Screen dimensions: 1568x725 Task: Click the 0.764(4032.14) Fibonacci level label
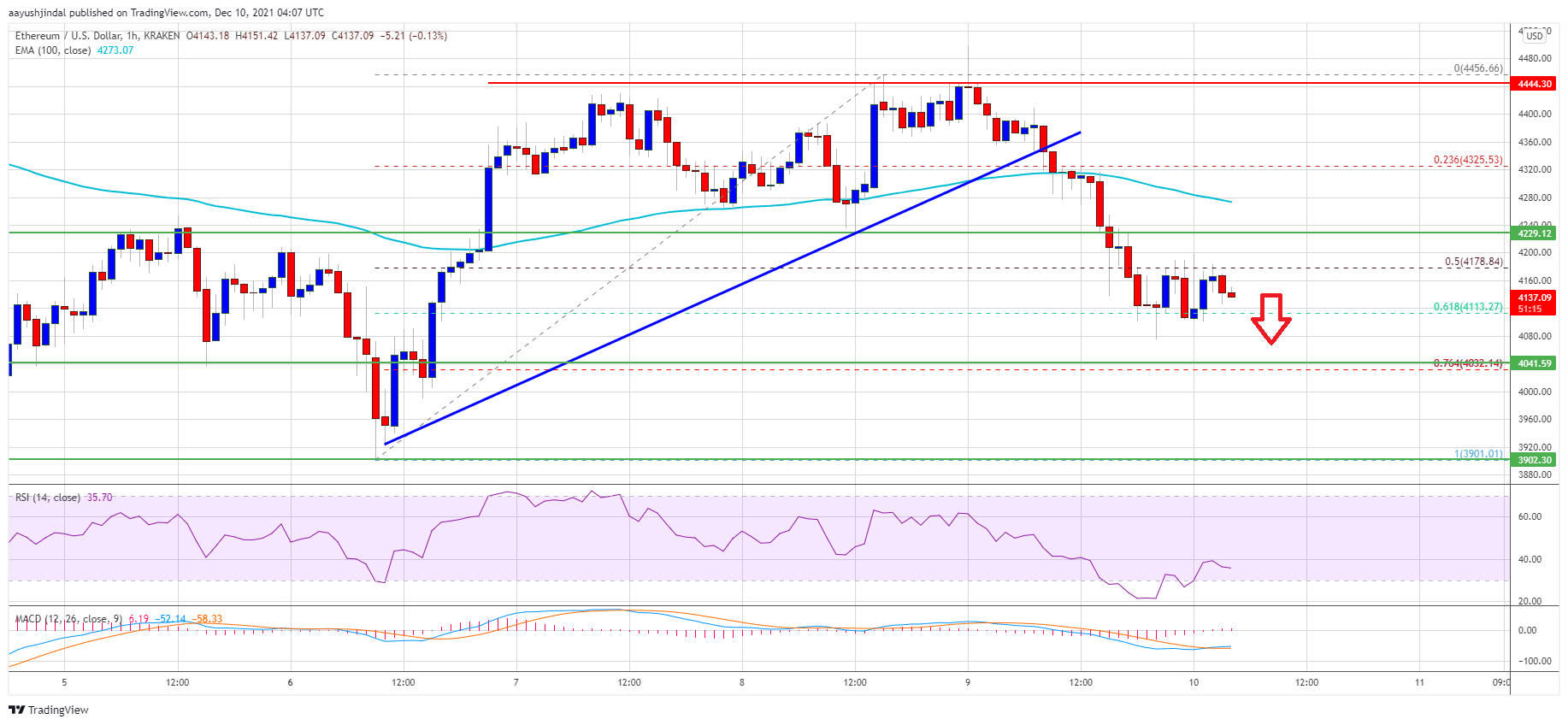(x=1468, y=363)
